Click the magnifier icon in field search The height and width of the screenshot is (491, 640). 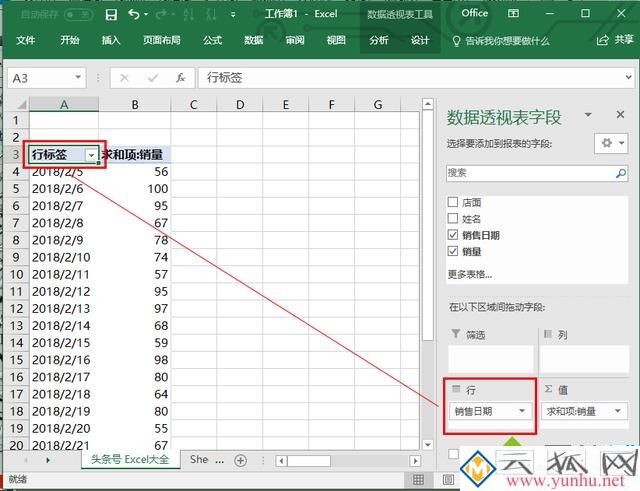point(620,173)
